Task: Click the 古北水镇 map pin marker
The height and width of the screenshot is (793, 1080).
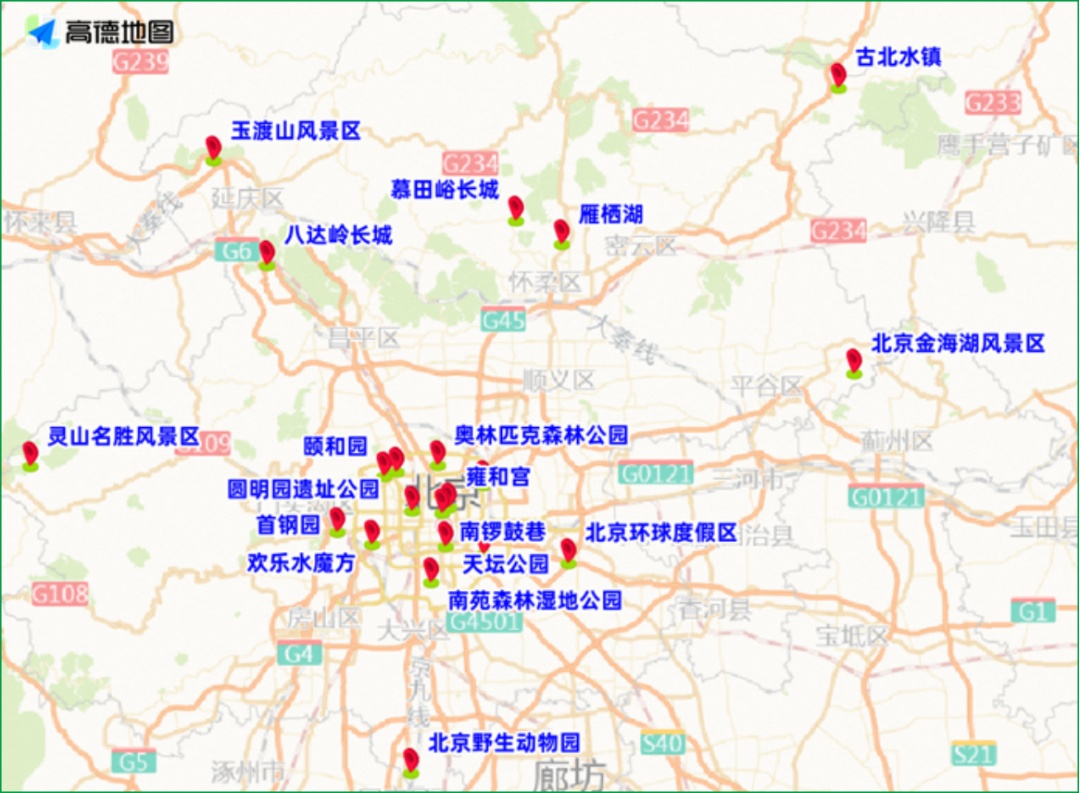Action: point(836,75)
